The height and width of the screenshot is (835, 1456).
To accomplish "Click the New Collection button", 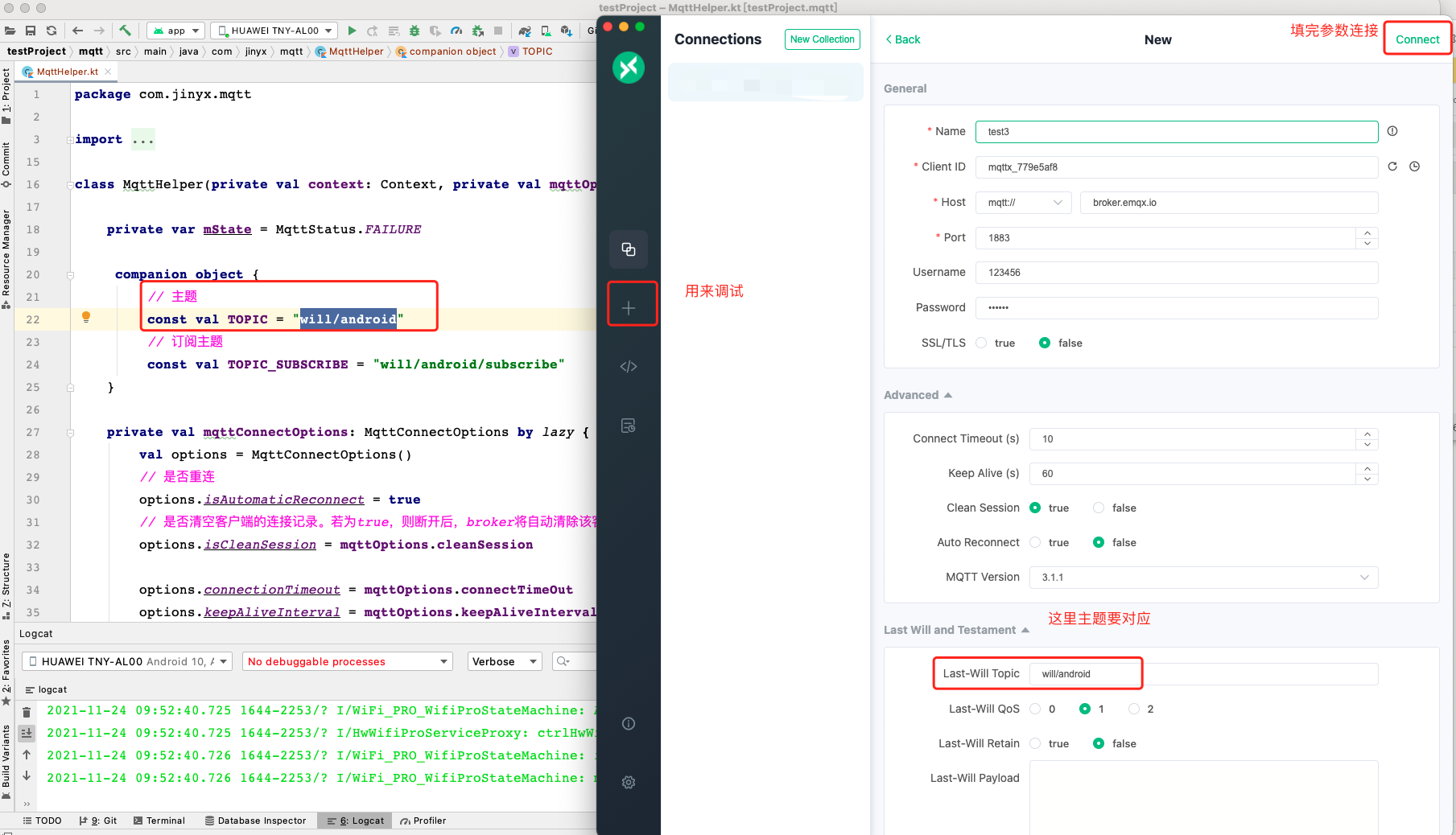I will tap(823, 39).
